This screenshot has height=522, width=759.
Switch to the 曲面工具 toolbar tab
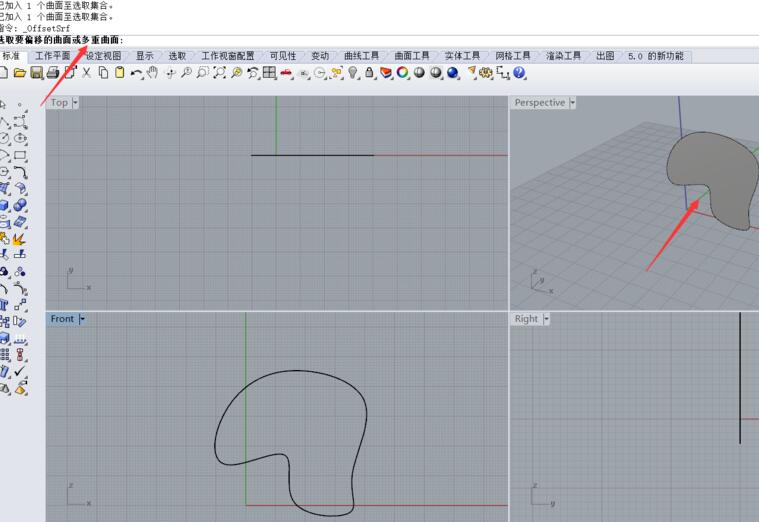tap(411, 56)
